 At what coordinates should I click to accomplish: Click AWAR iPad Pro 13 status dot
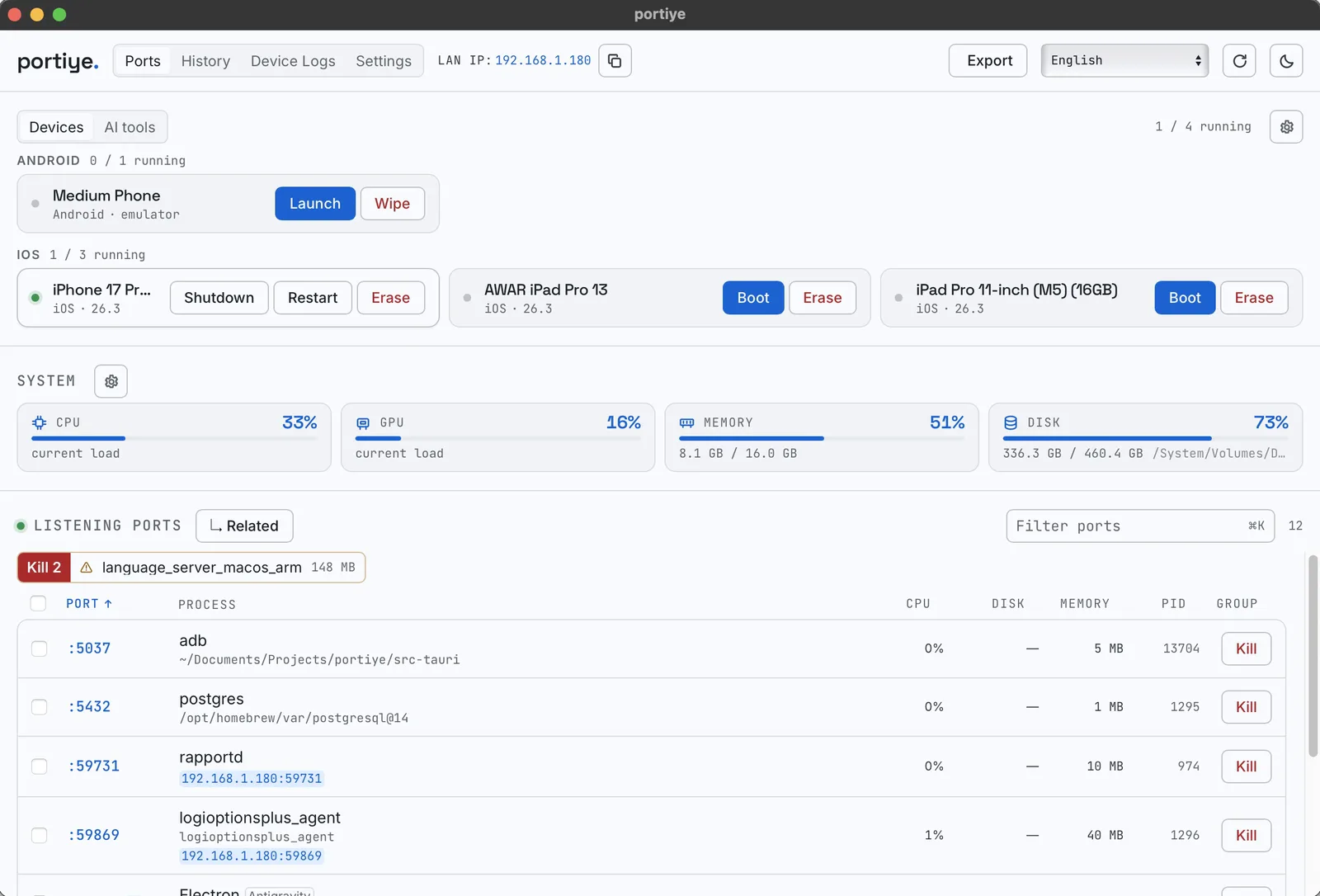tap(467, 298)
